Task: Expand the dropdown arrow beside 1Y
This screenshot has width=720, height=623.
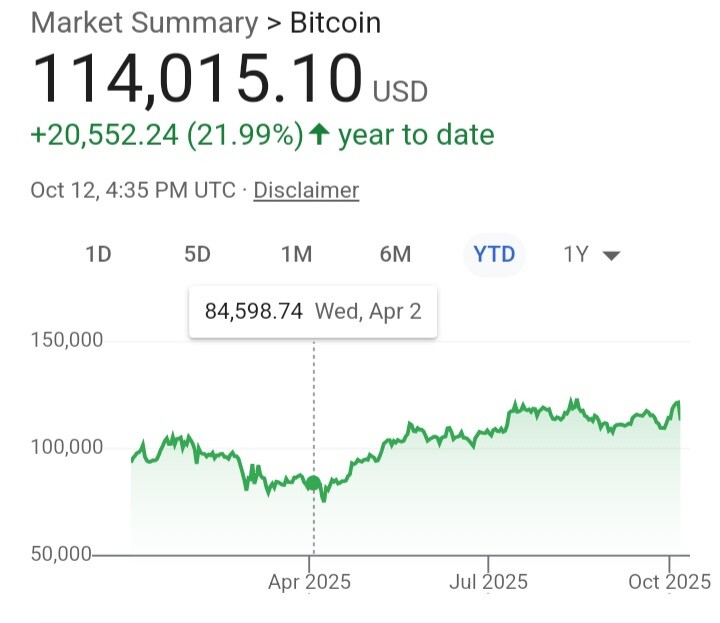Action: [x=611, y=256]
